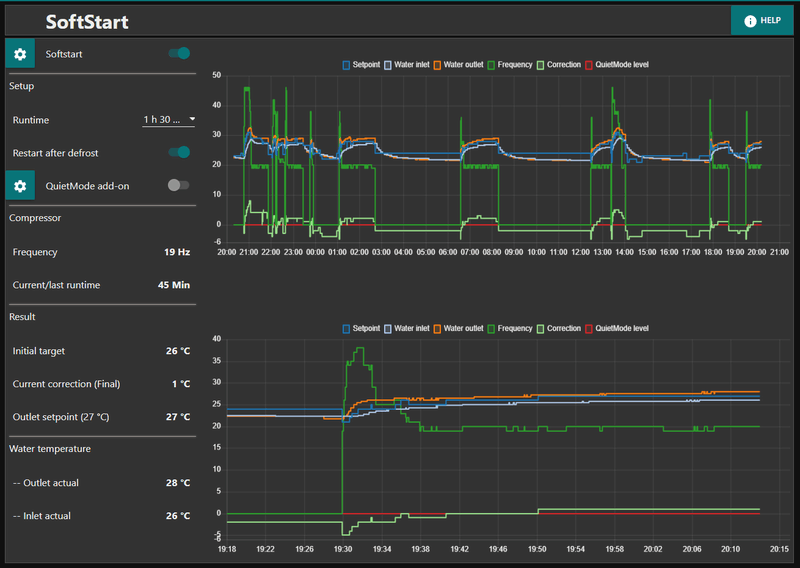Click the Outlet setpoint (27 °C) label
This screenshot has width=800, height=568.
pyautogui.click(x=61, y=417)
